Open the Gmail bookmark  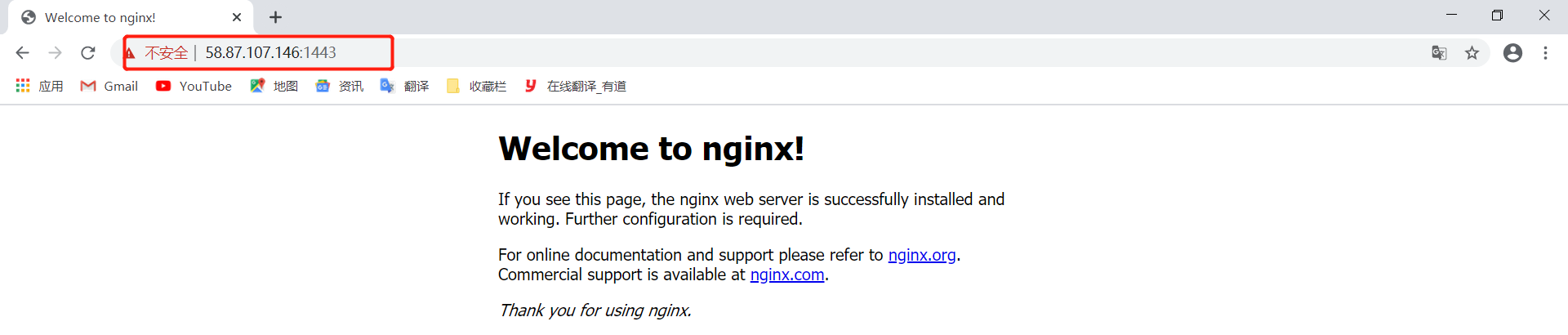coord(109,86)
